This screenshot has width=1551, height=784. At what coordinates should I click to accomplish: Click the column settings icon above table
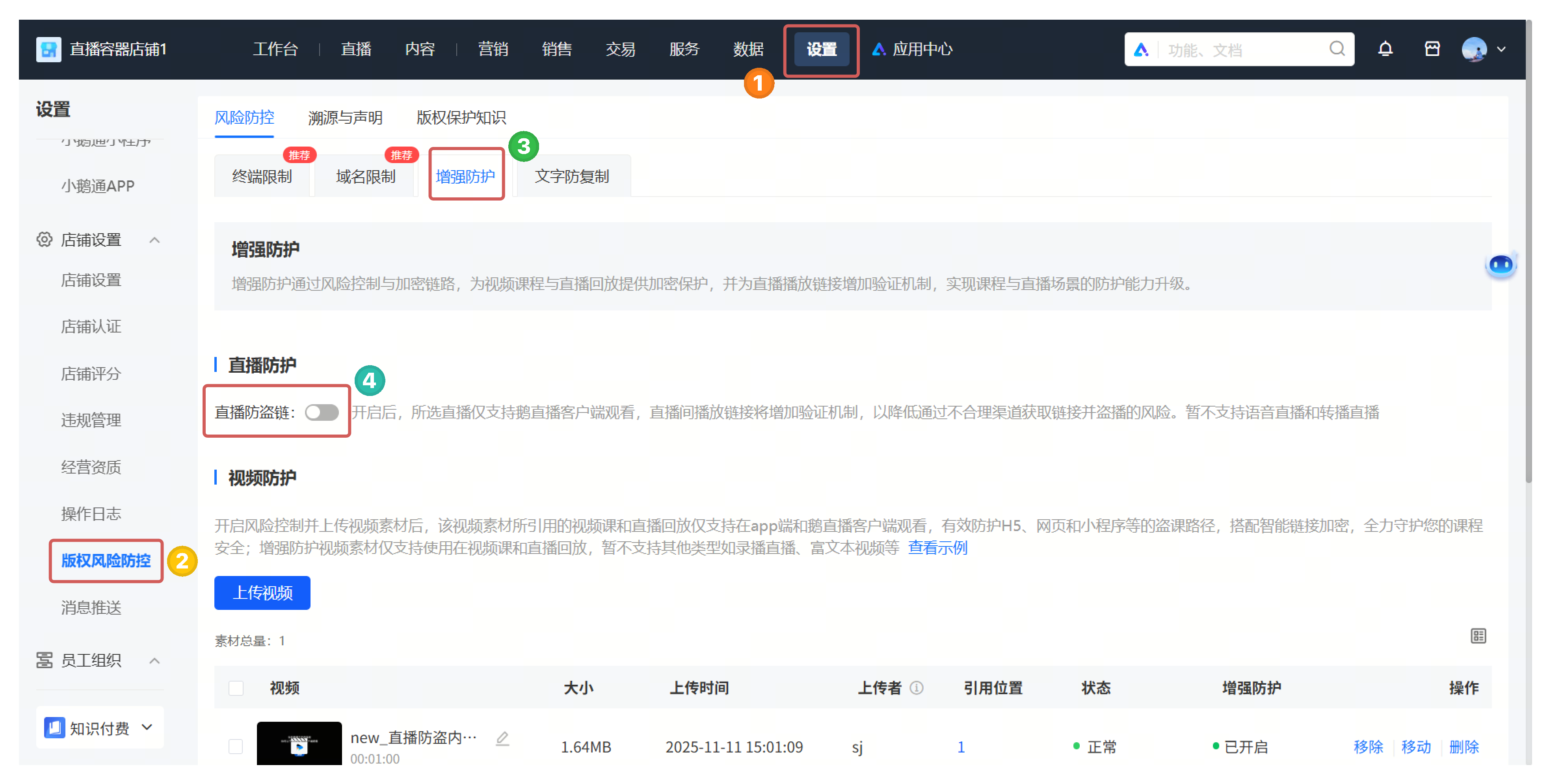(1478, 636)
